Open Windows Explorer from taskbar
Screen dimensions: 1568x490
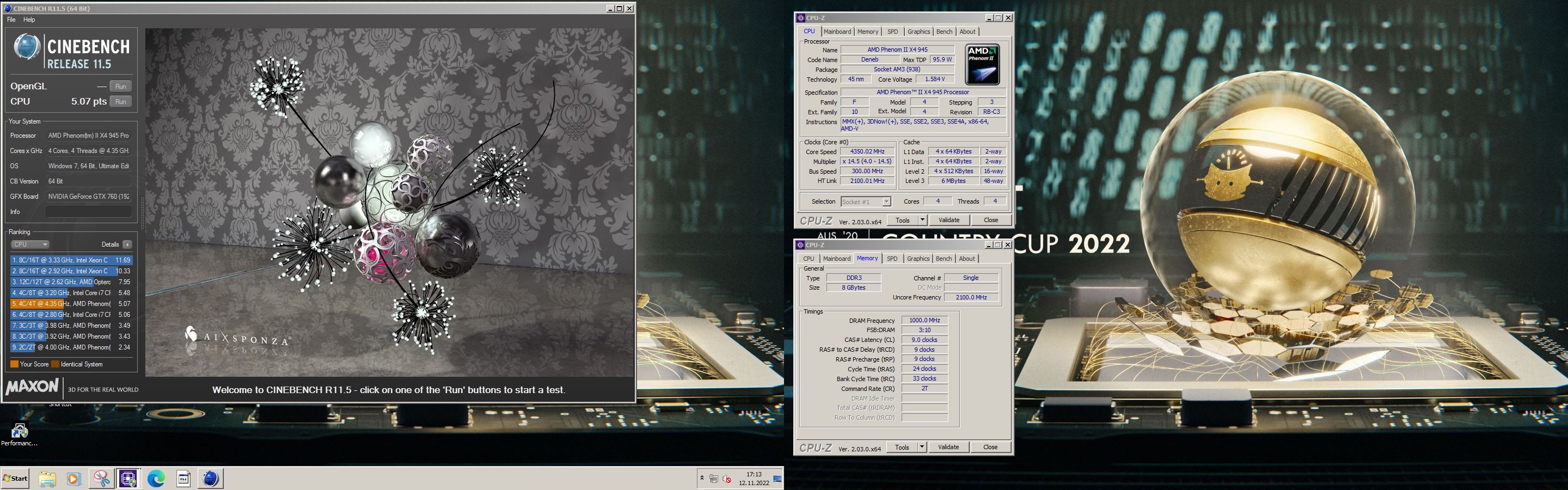pos(47,479)
